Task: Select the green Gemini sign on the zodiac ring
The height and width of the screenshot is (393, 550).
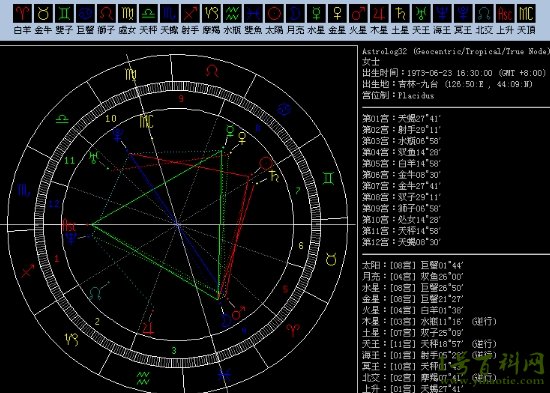Action: [328, 179]
